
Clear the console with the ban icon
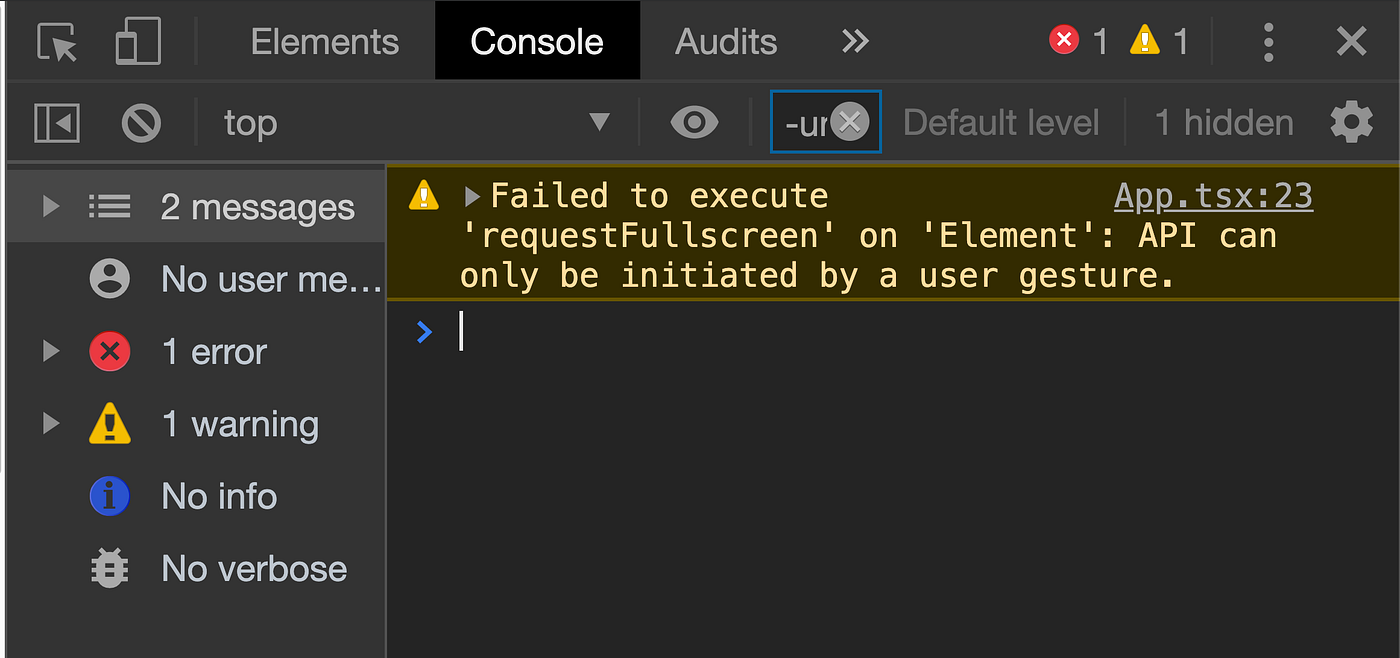(141, 123)
